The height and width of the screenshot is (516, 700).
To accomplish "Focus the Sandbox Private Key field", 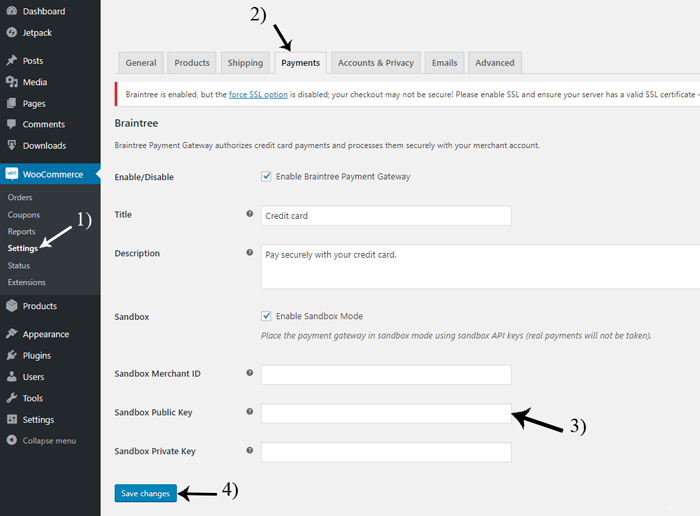I will tap(386, 452).
